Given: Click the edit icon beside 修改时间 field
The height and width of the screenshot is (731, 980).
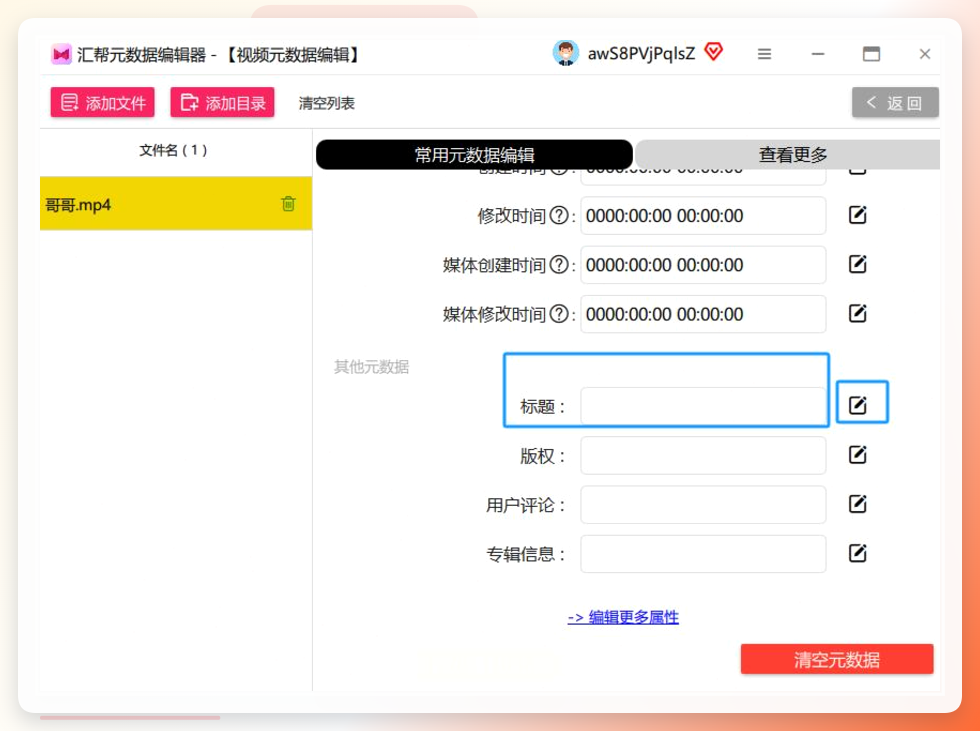Looking at the screenshot, I should click(x=858, y=215).
